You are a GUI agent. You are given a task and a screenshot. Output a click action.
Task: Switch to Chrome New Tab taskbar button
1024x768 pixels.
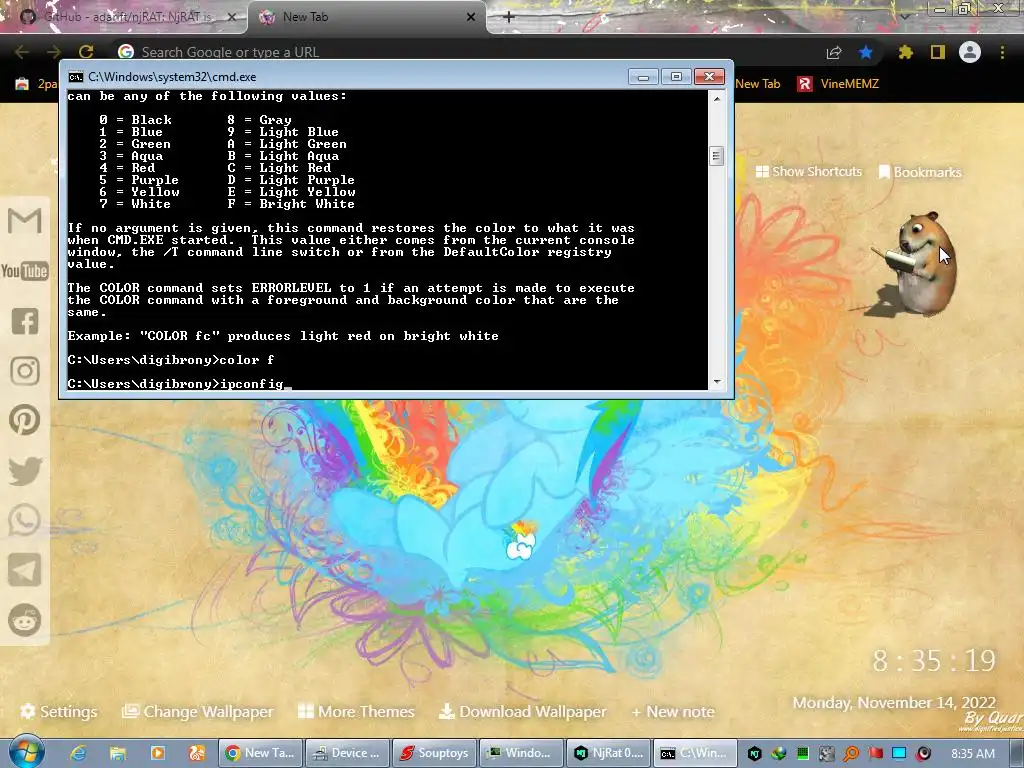point(260,753)
